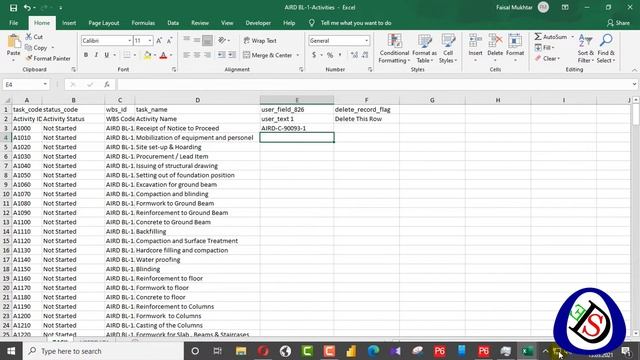640x360 pixels.
Task: Click the Decrease Decimal icon
Action: click(x=365, y=55)
